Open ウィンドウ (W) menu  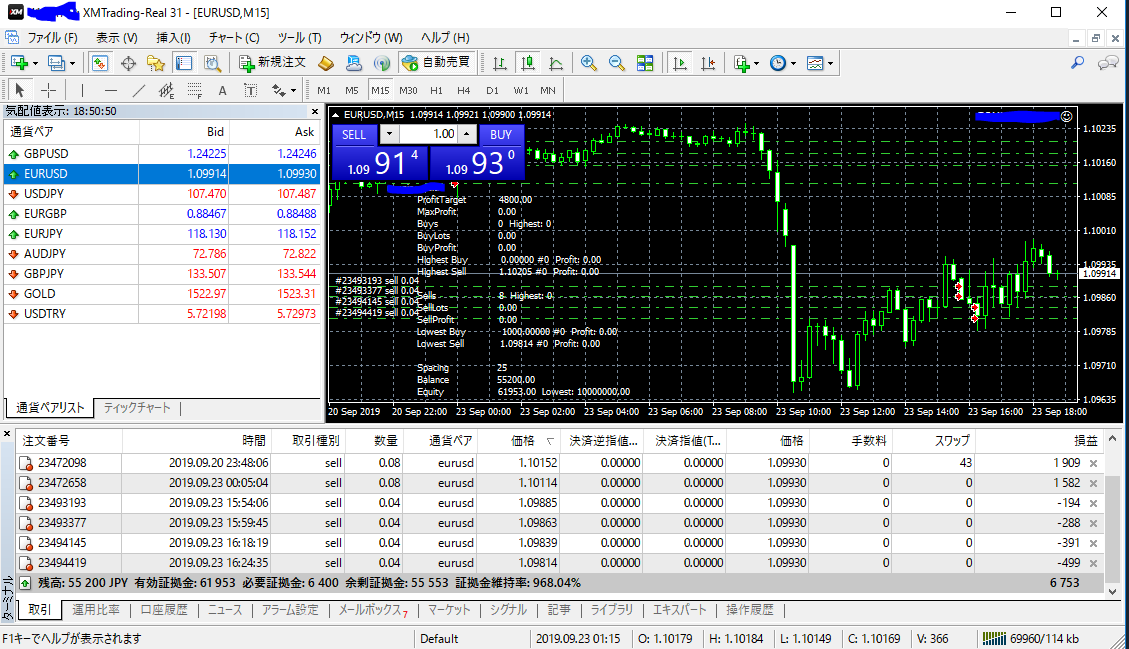pos(371,37)
